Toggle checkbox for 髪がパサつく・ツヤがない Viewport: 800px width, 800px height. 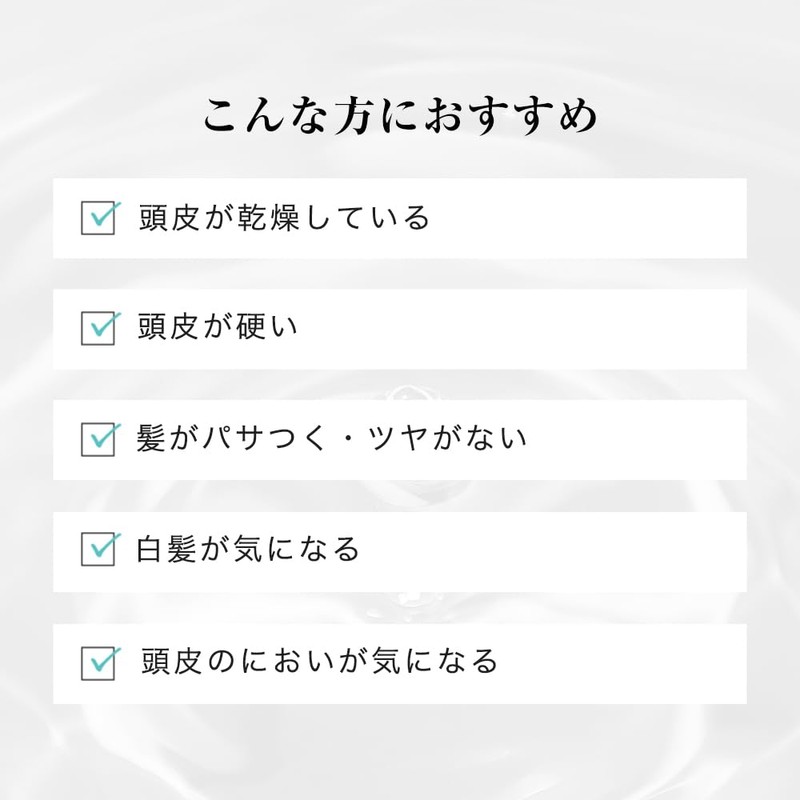[x=98, y=439]
